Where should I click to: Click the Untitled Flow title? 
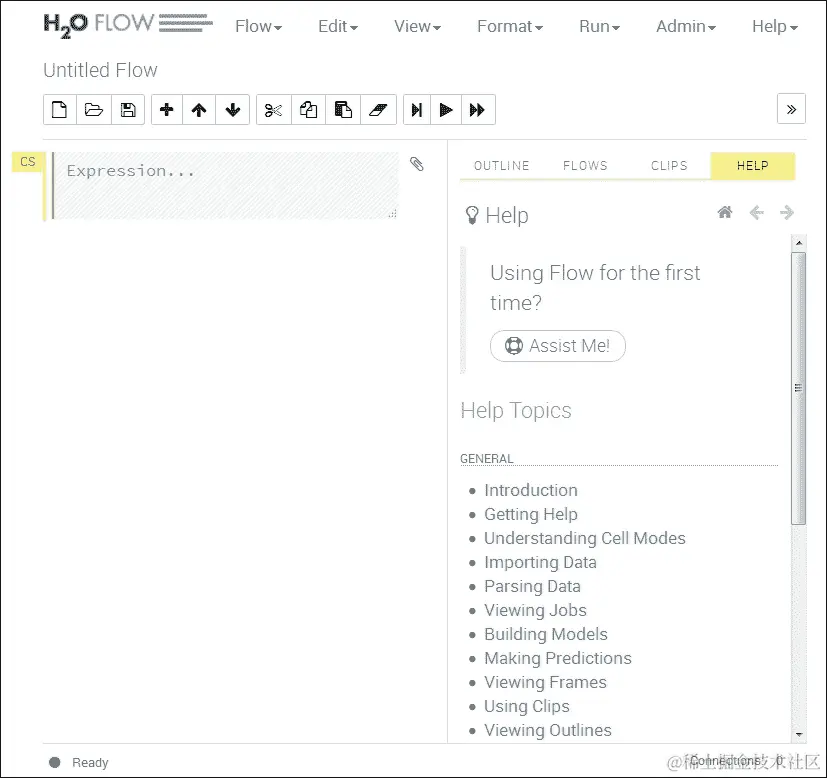click(x=100, y=70)
